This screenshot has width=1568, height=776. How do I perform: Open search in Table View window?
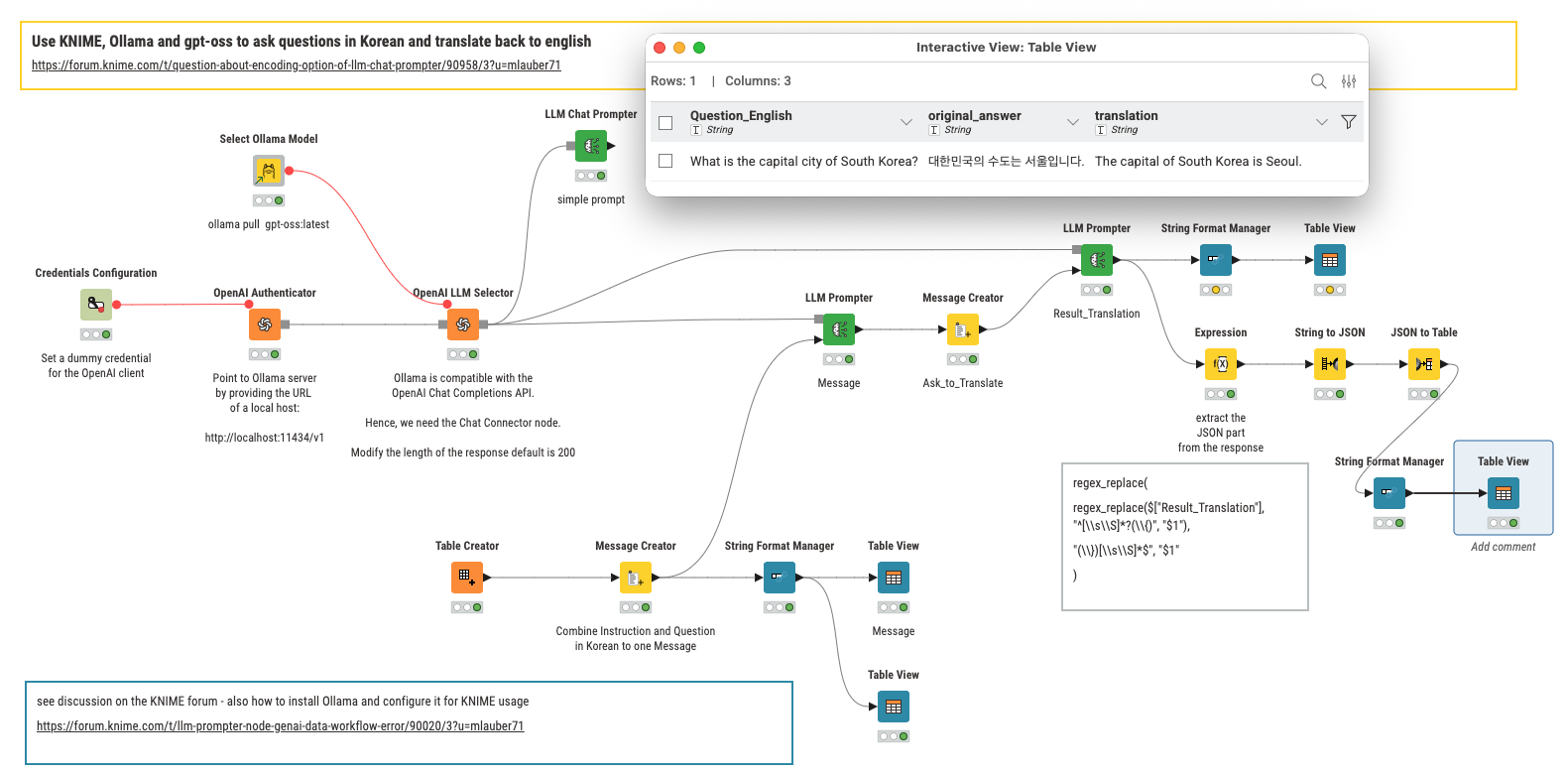pyautogui.click(x=1318, y=81)
